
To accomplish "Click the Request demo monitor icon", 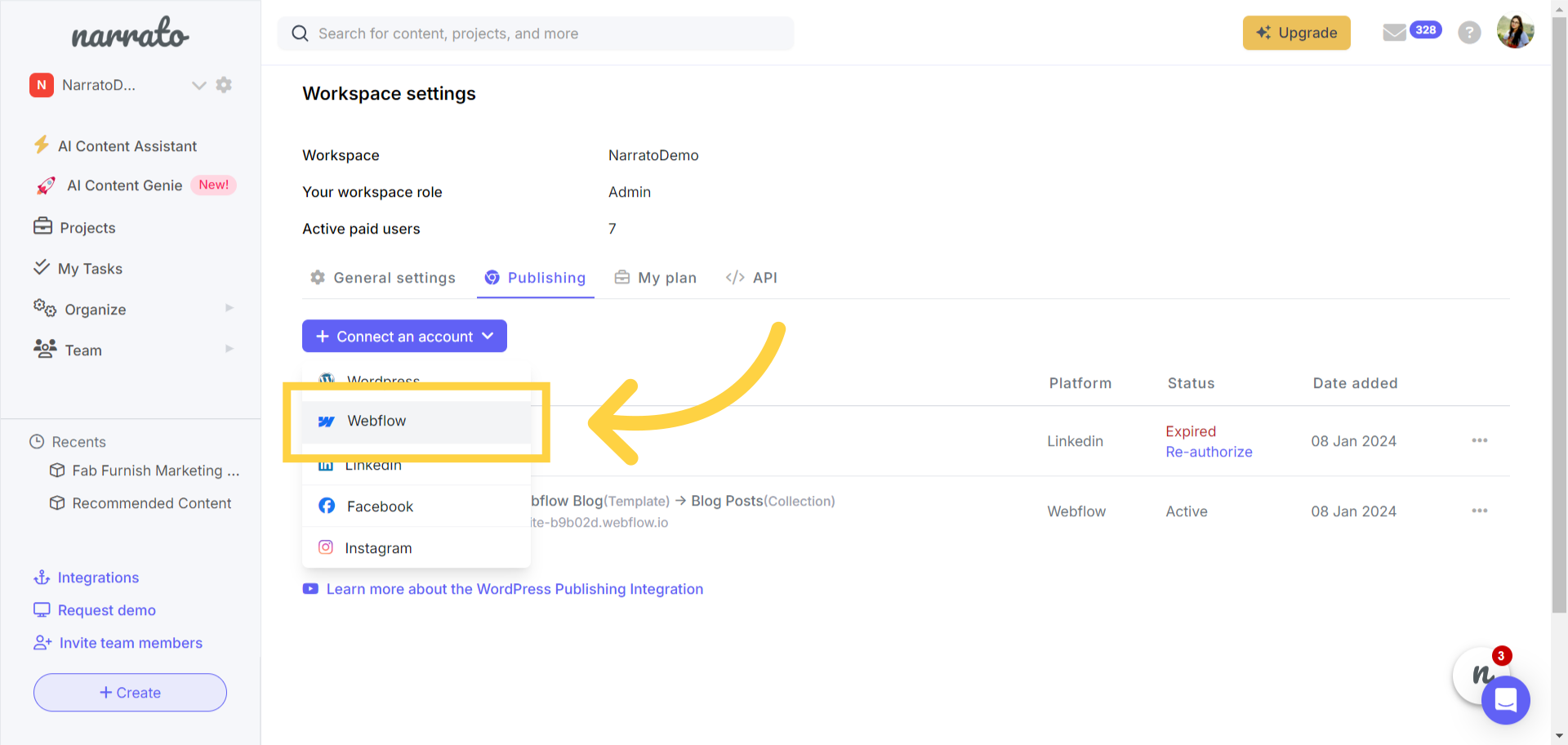I will click(x=42, y=610).
